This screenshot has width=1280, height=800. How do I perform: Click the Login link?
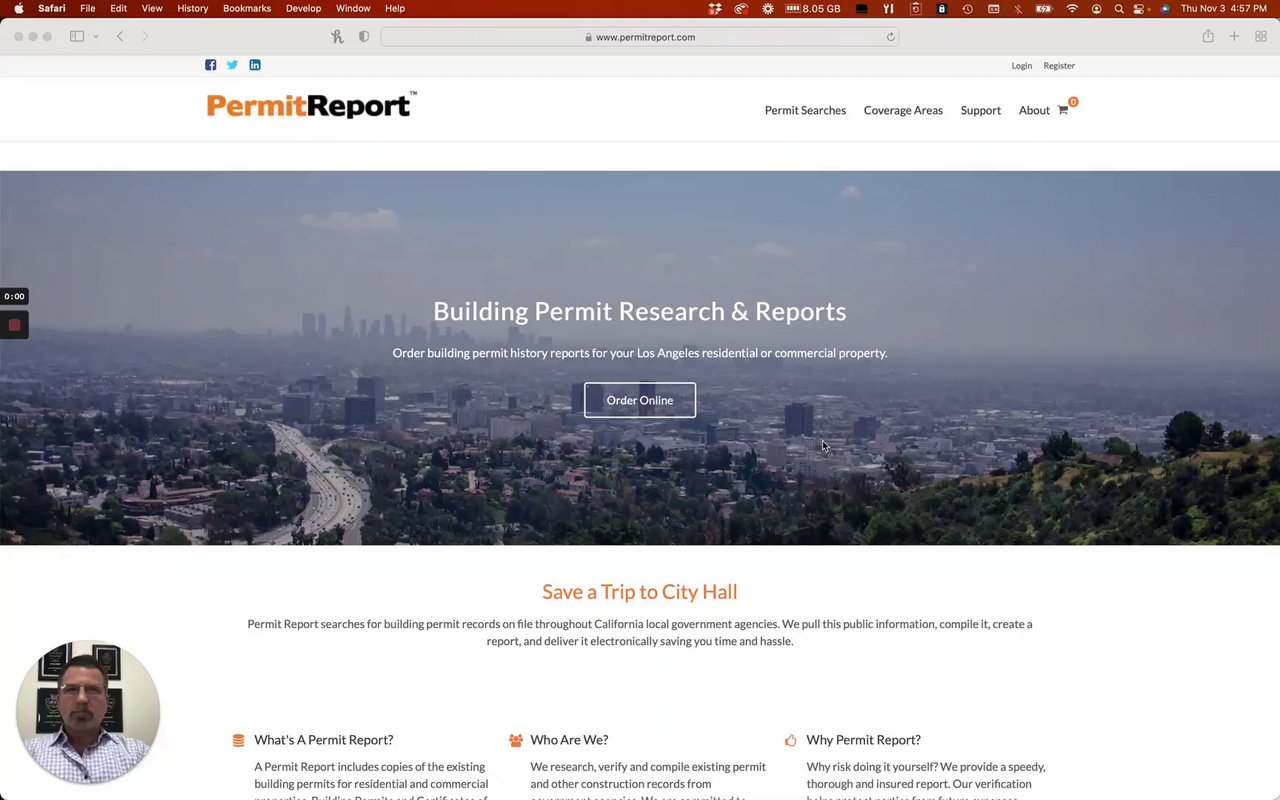pyautogui.click(x=1021, y=66)
